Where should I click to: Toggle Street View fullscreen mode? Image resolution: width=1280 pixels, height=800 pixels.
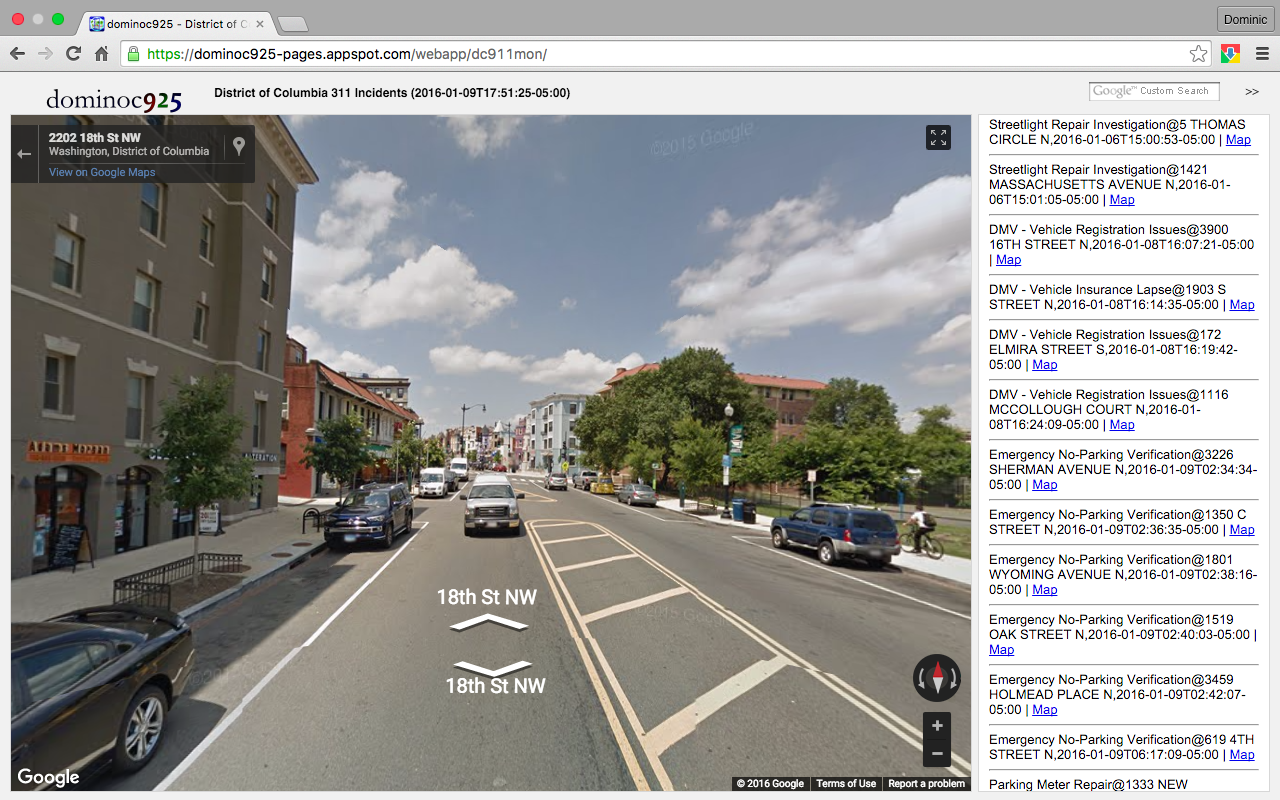click(x=938, y=138)
